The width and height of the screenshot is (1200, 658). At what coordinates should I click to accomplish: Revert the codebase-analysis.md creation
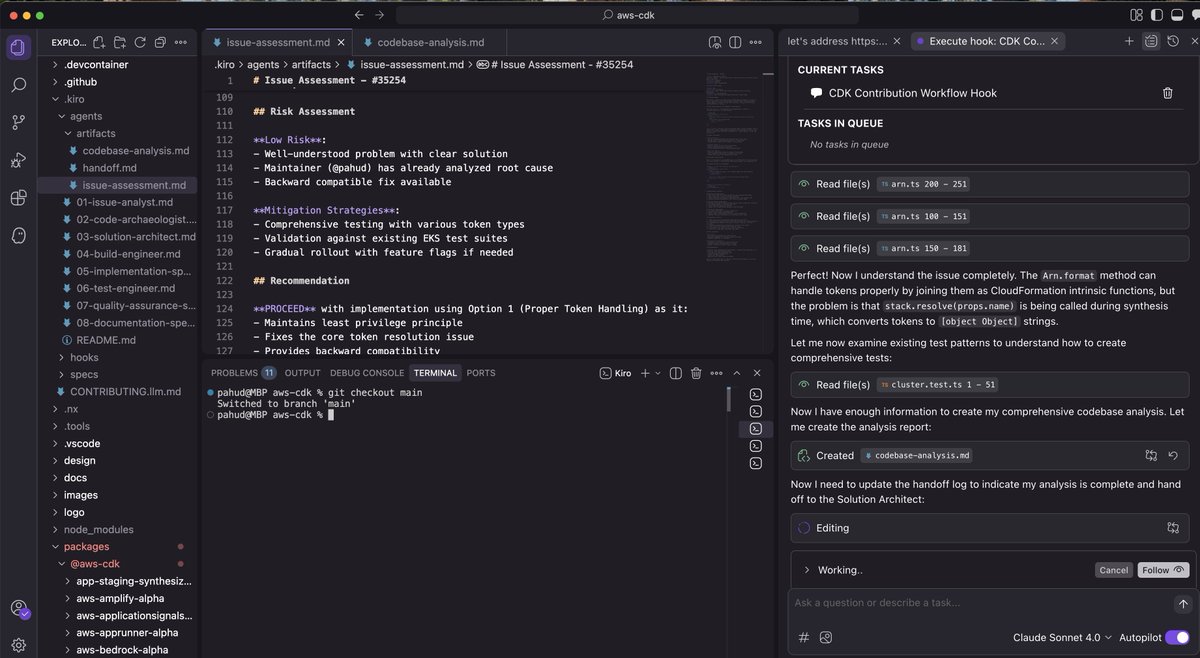(1173, 455)
